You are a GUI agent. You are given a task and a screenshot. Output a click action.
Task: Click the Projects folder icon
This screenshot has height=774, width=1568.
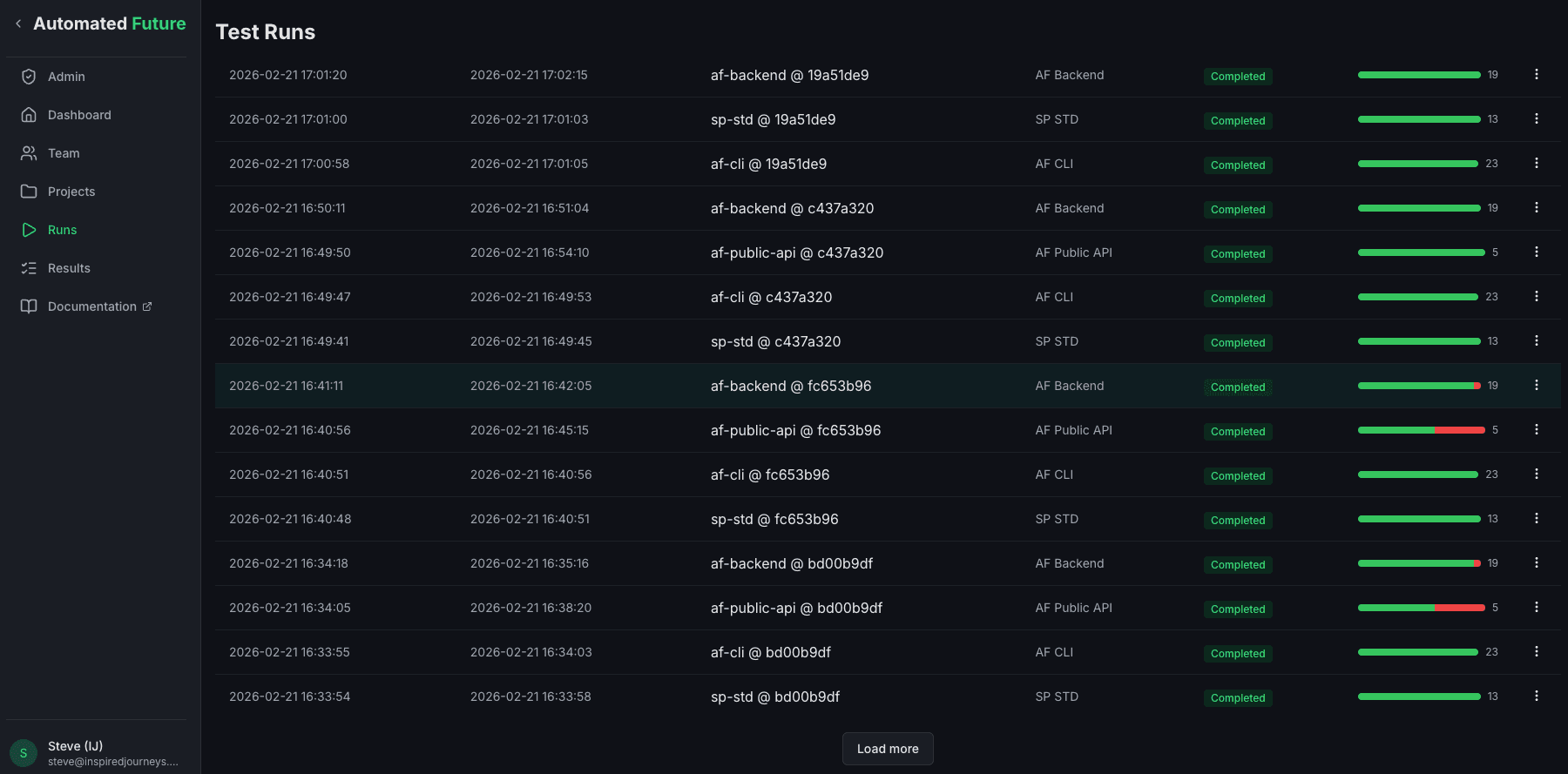(x=29, y=191)
